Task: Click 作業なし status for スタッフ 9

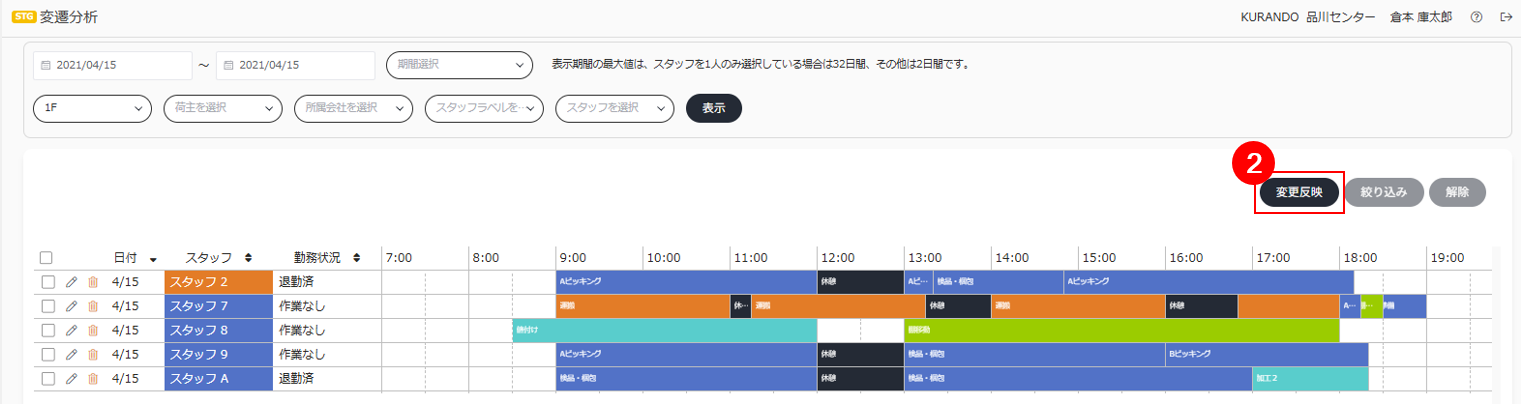Action: click(x=302, y=354)
